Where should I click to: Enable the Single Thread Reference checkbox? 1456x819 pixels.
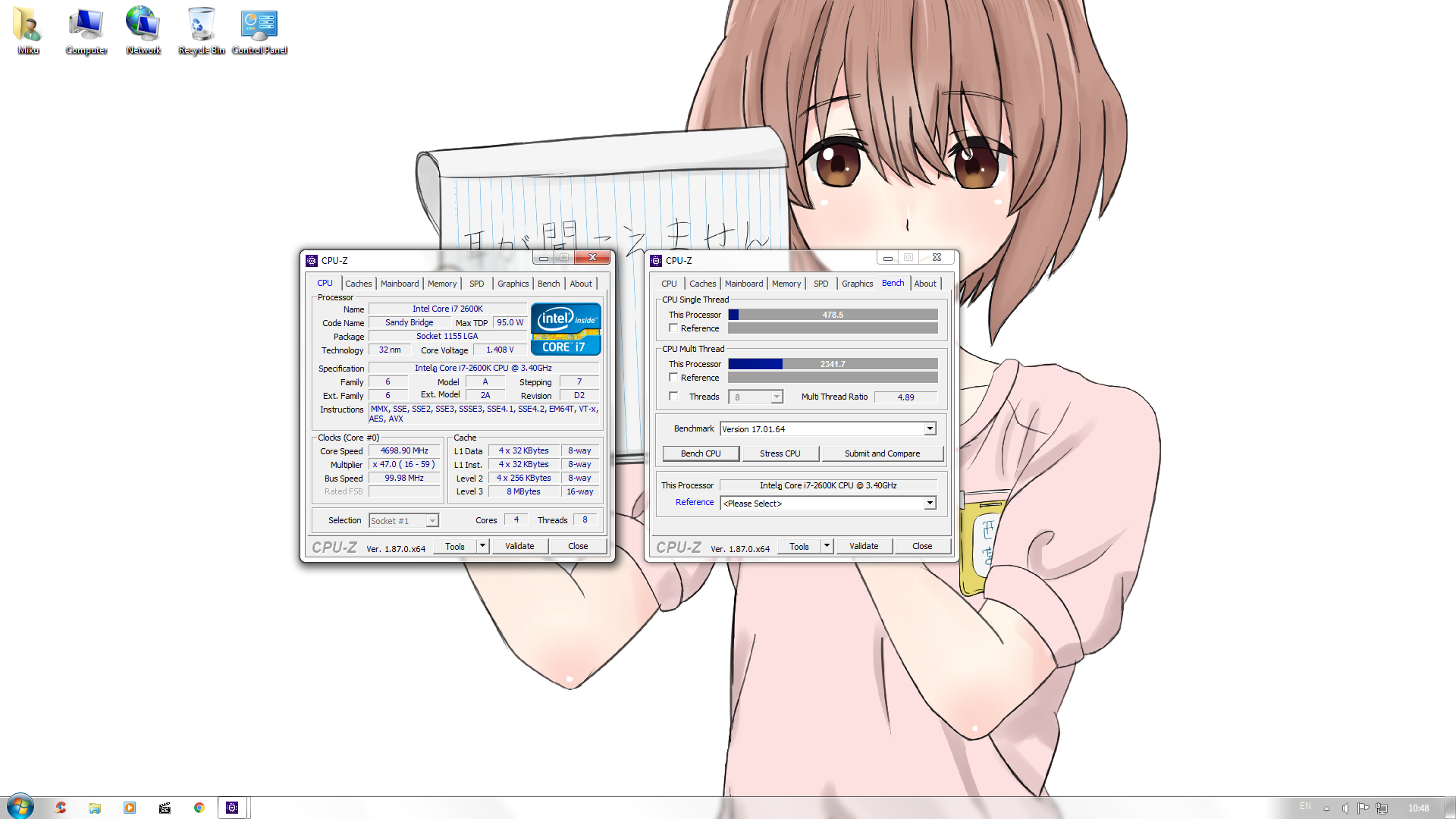(x=673, y=328)
